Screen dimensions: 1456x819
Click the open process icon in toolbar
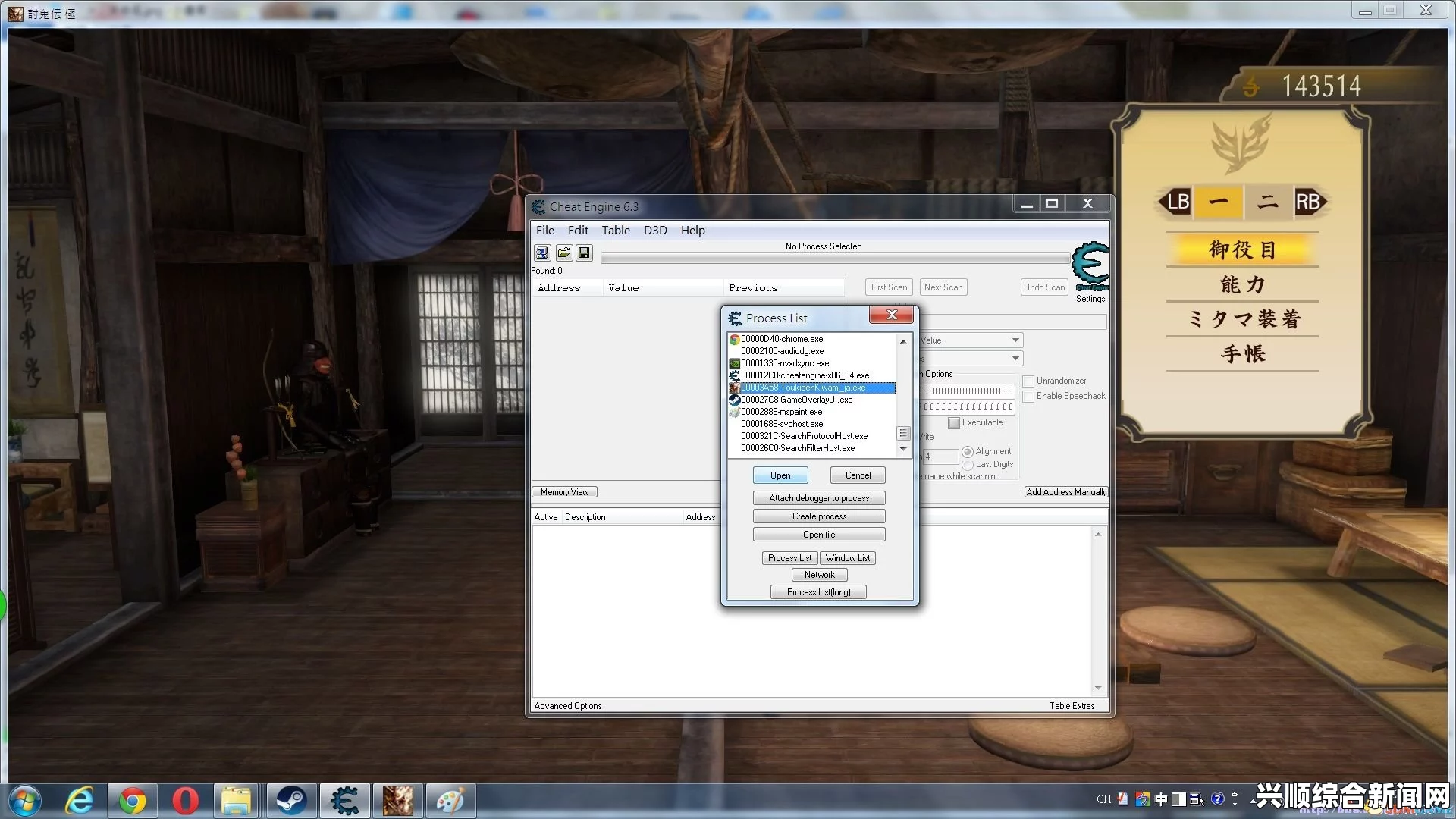coord(542,253)
